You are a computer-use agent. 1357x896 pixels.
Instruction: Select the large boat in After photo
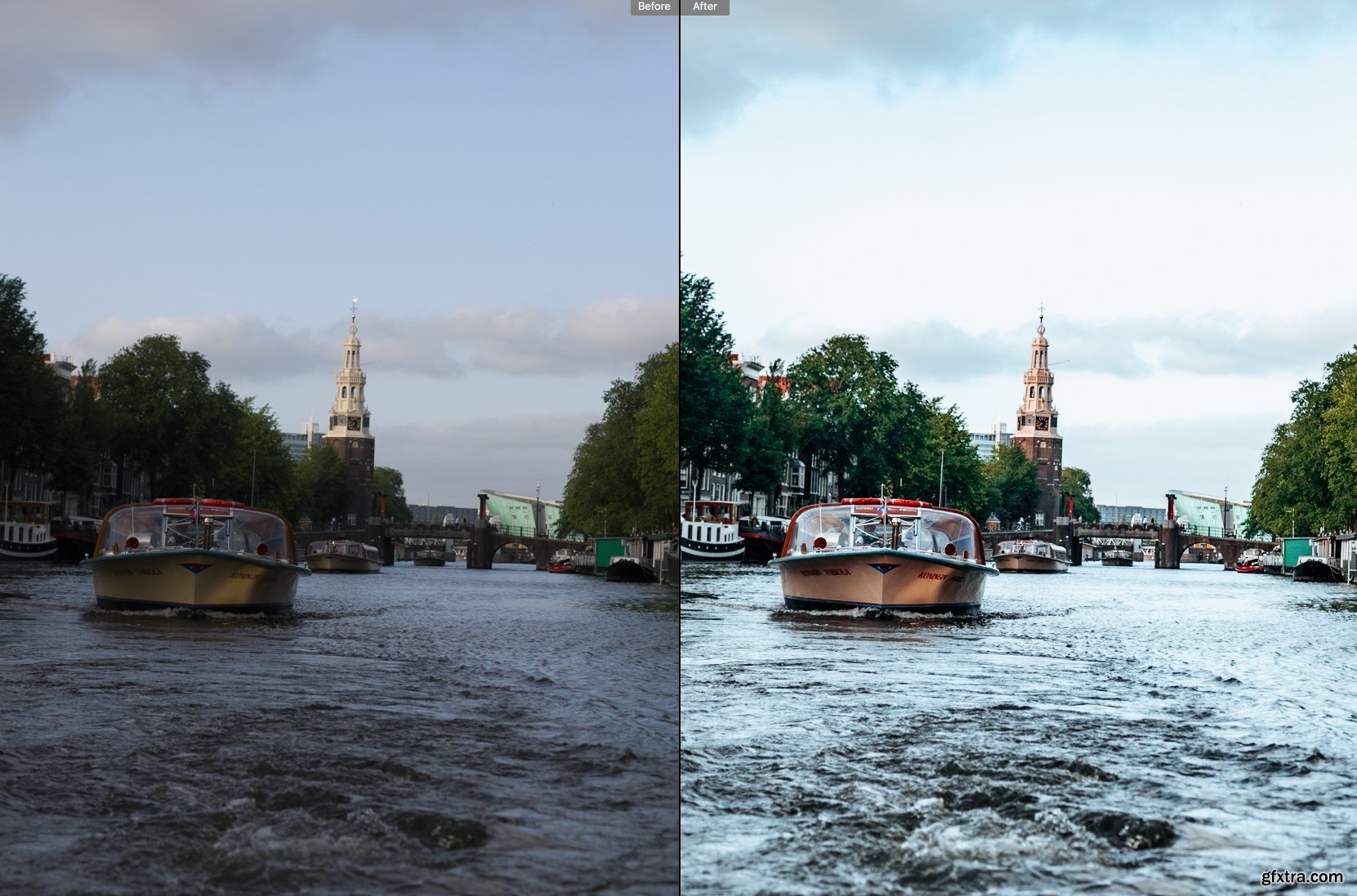(882, 558)
